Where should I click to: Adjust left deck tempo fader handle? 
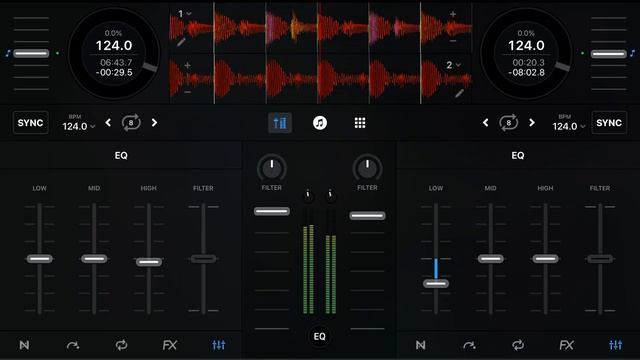(x=31, y=53)
